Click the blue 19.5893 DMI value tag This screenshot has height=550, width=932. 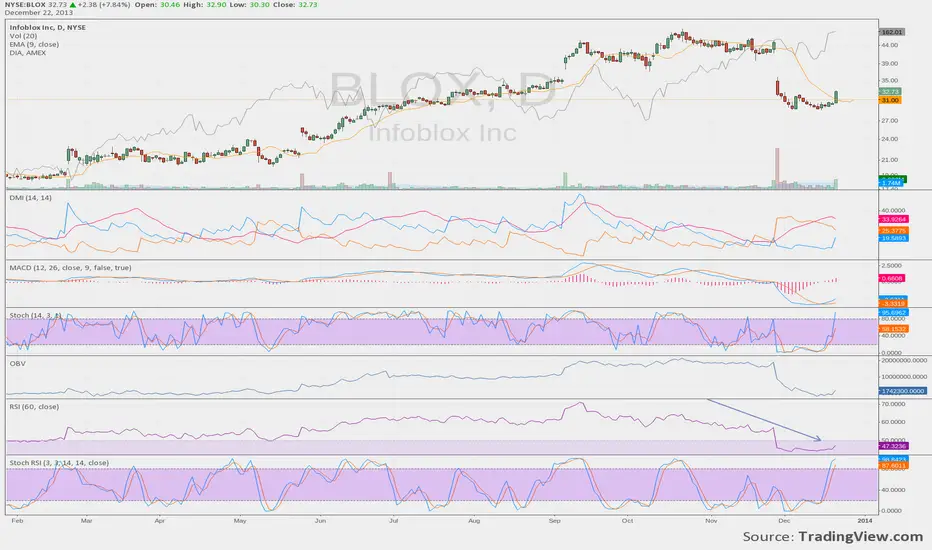[x=893, y=238]
